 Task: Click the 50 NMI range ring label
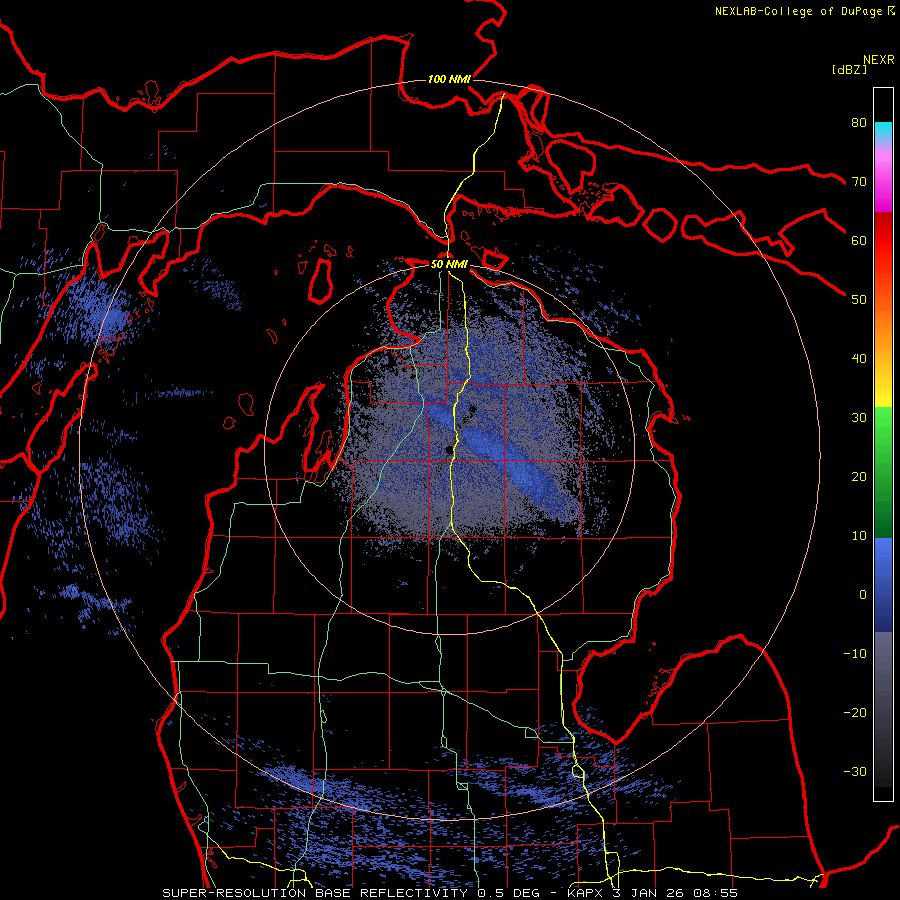449,265
